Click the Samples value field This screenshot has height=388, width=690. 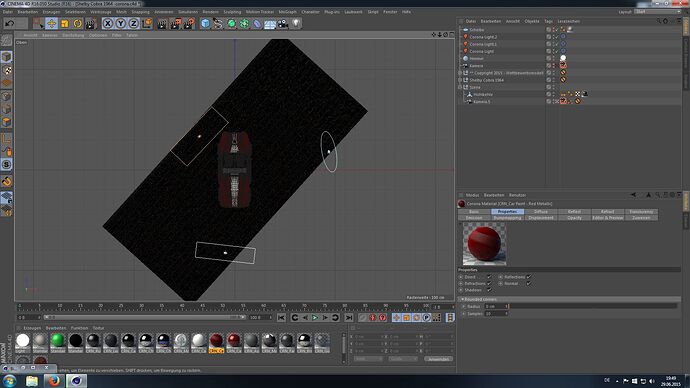click(496, 314)
